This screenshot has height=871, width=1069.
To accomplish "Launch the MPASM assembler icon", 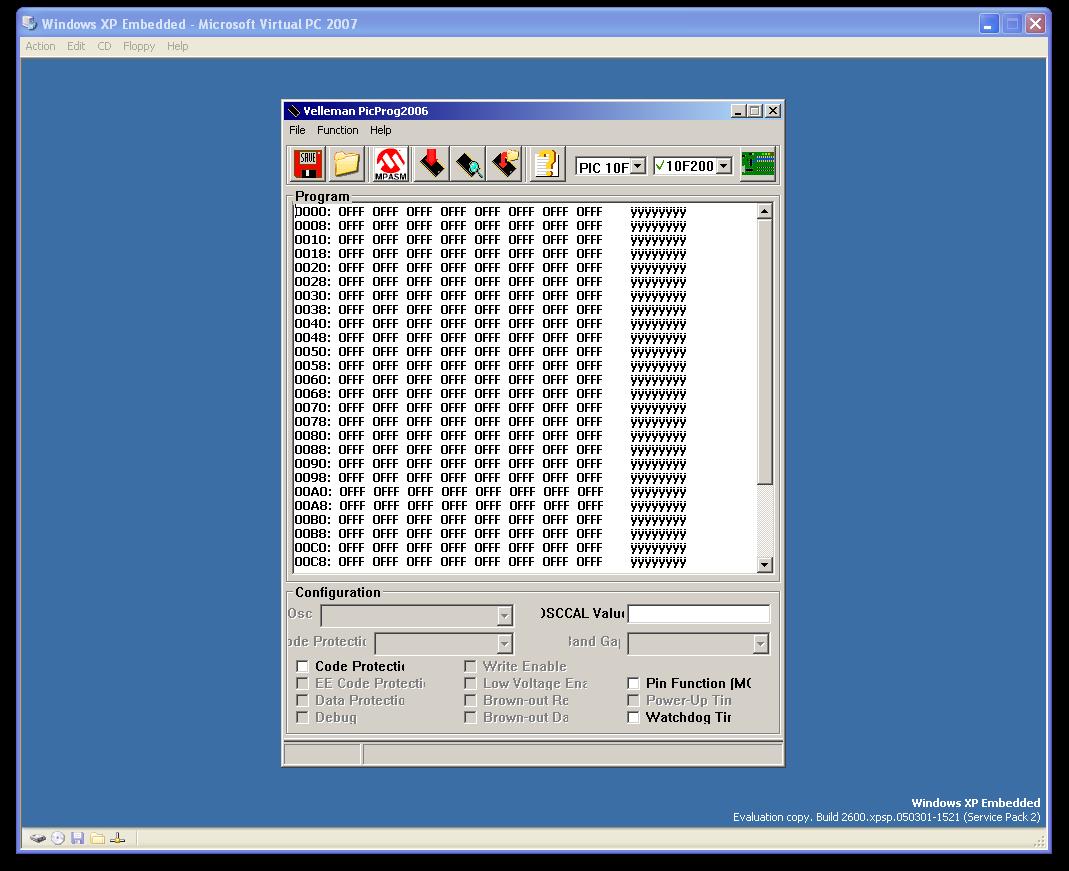I will point(391,164).
